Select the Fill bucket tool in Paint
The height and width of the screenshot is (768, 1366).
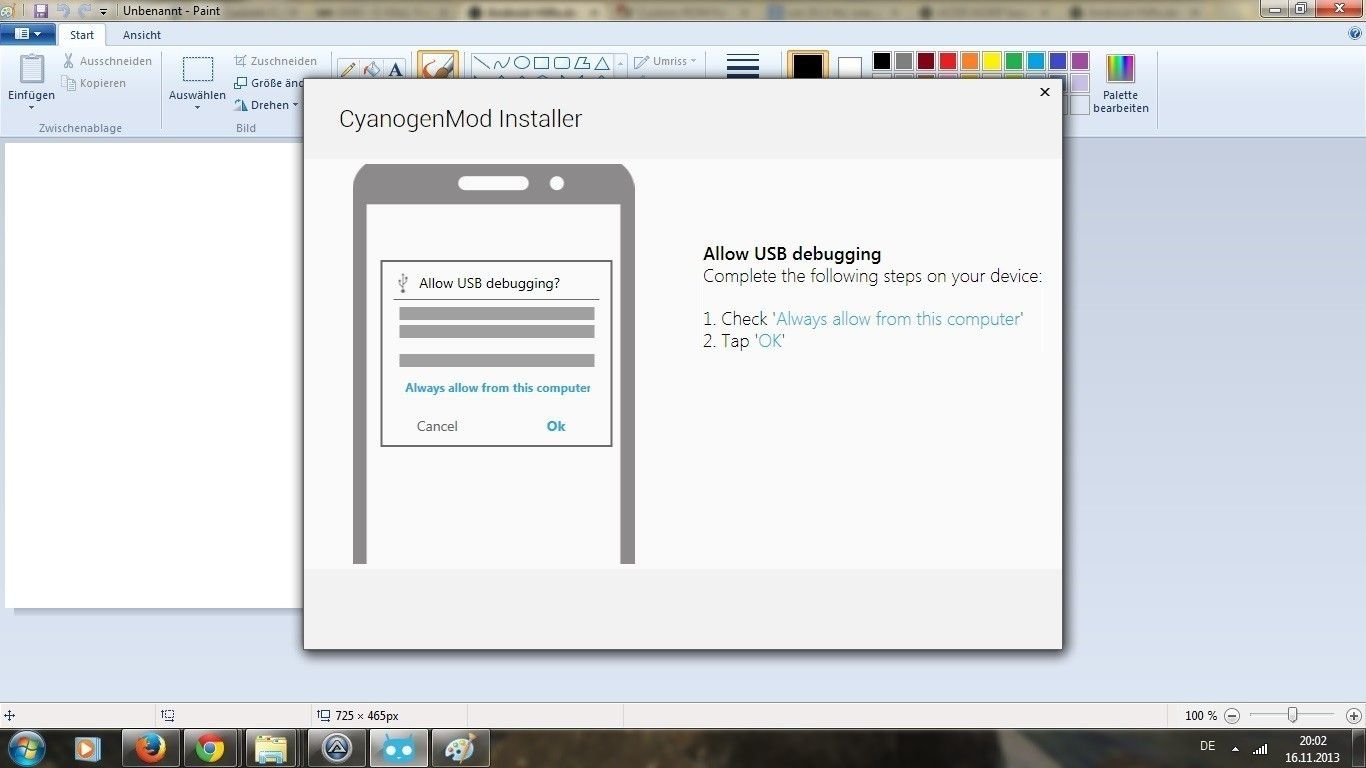pyautogui.click(x=371, y=69)
